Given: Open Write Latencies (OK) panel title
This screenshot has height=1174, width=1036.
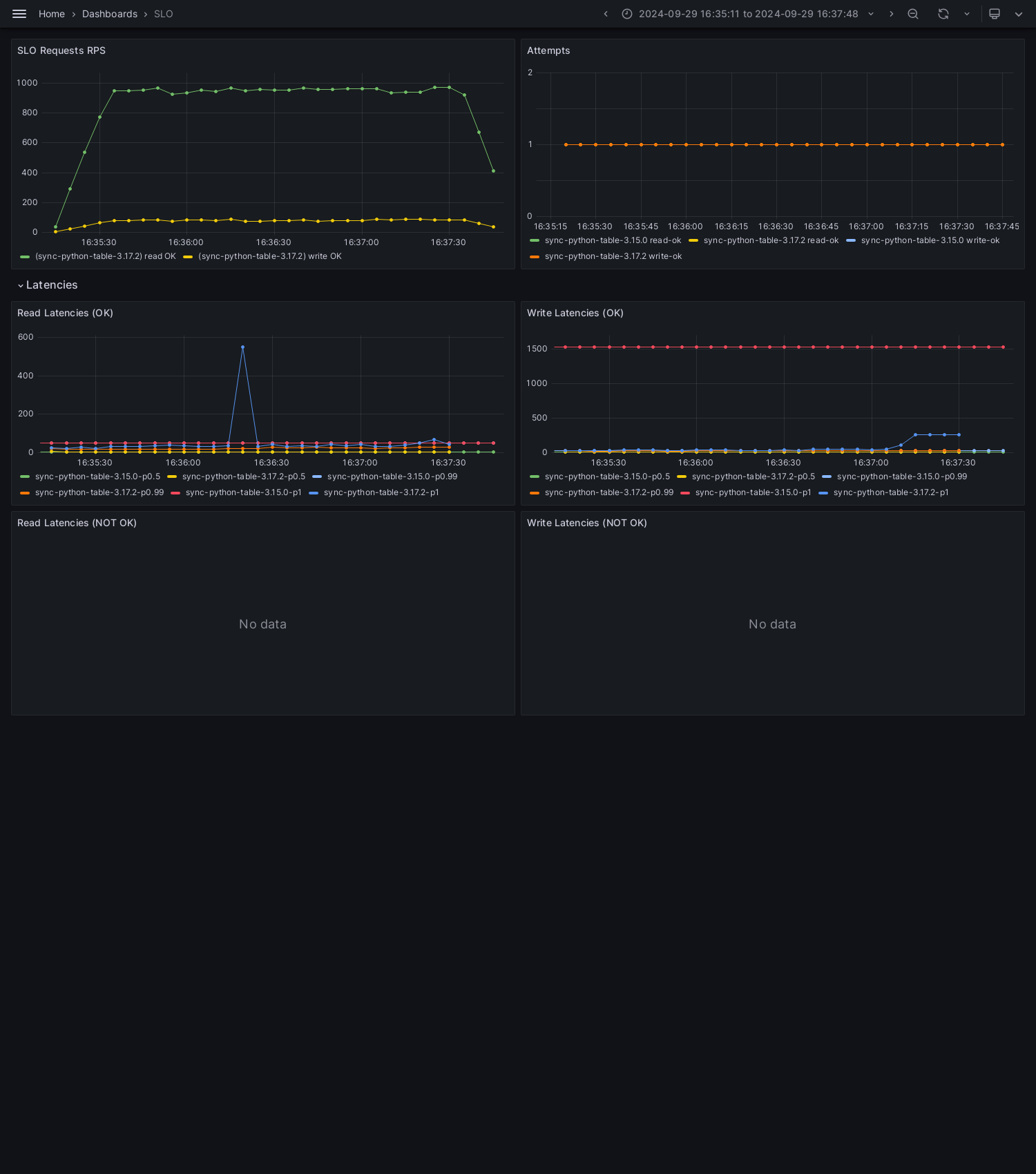Looking at the screenshot, I should pyautogui.click(x=575, y=313).
